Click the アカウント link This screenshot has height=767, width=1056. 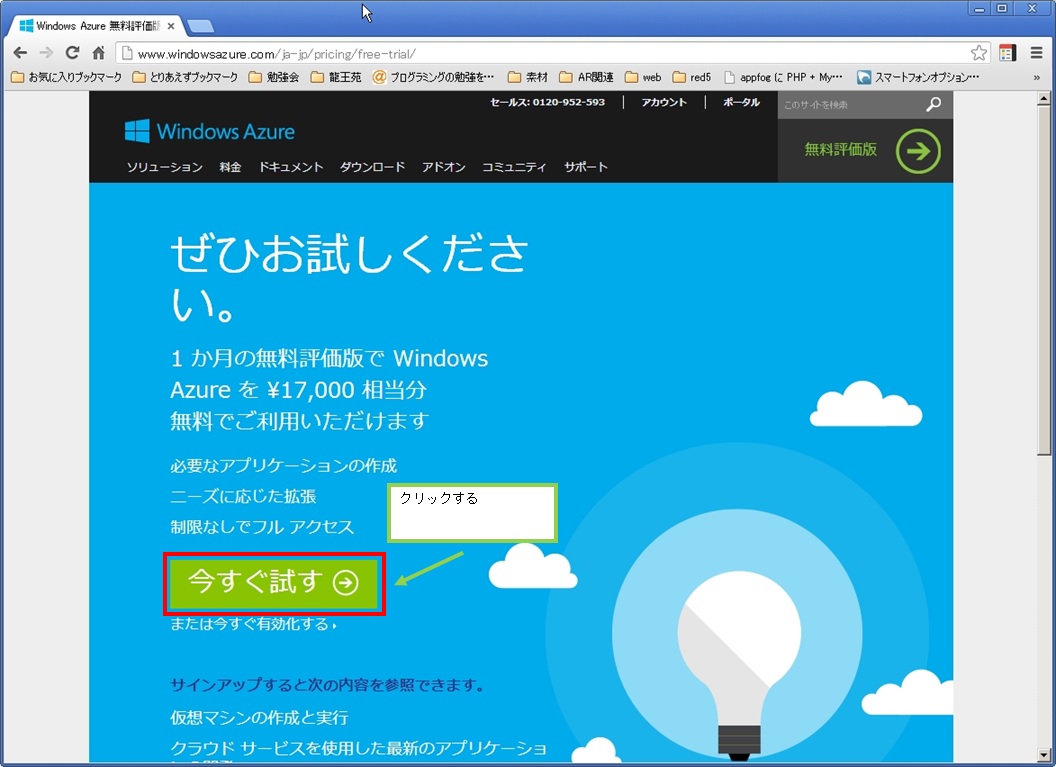click(664, 102)
